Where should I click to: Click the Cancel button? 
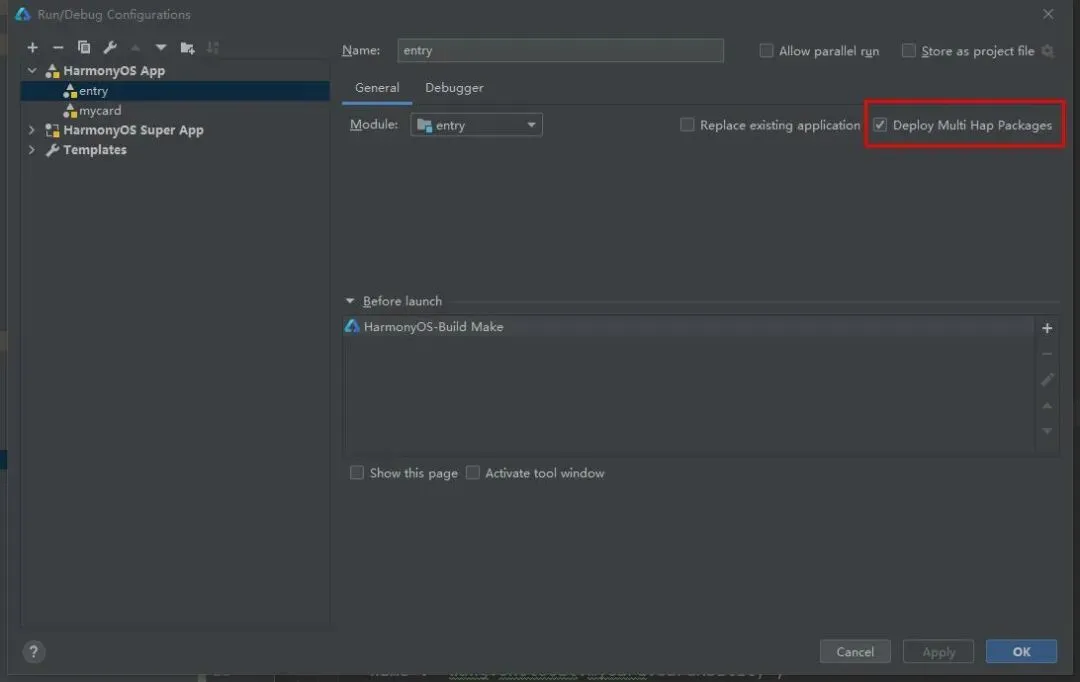(x=855, y=652)
